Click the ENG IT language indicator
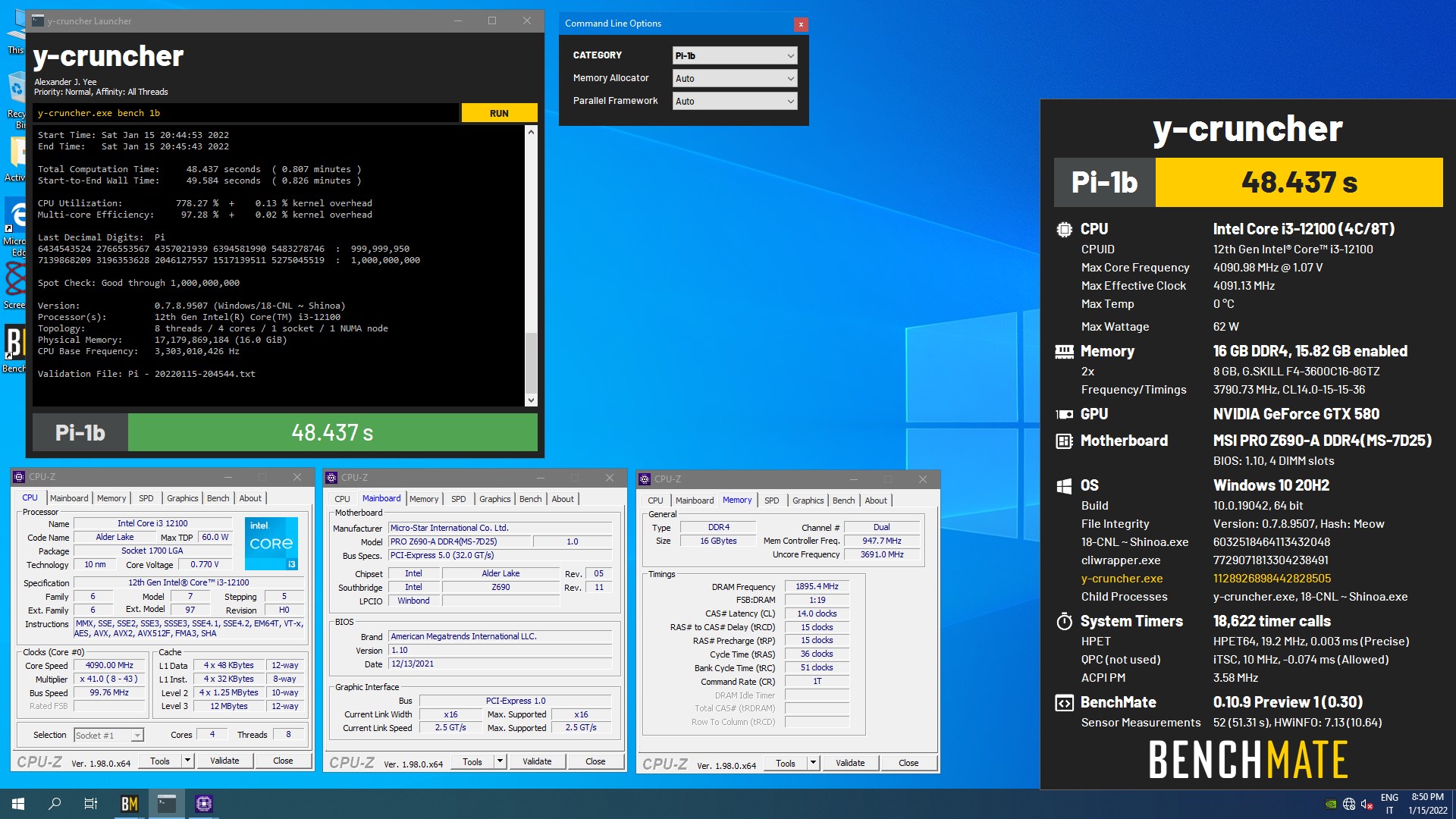Viewport: 1456px width, 819px height. [1389, 804]
